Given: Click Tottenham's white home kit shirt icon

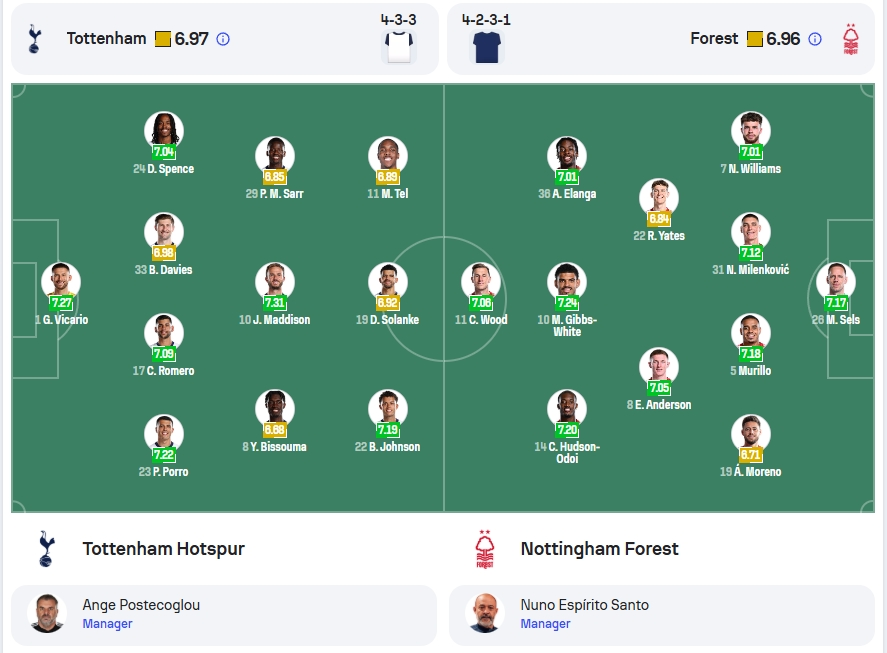Looking at the screenshot, I should [x=399, y=47].
